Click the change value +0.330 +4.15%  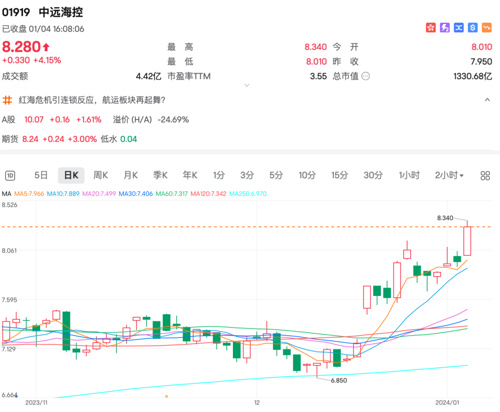32,60
